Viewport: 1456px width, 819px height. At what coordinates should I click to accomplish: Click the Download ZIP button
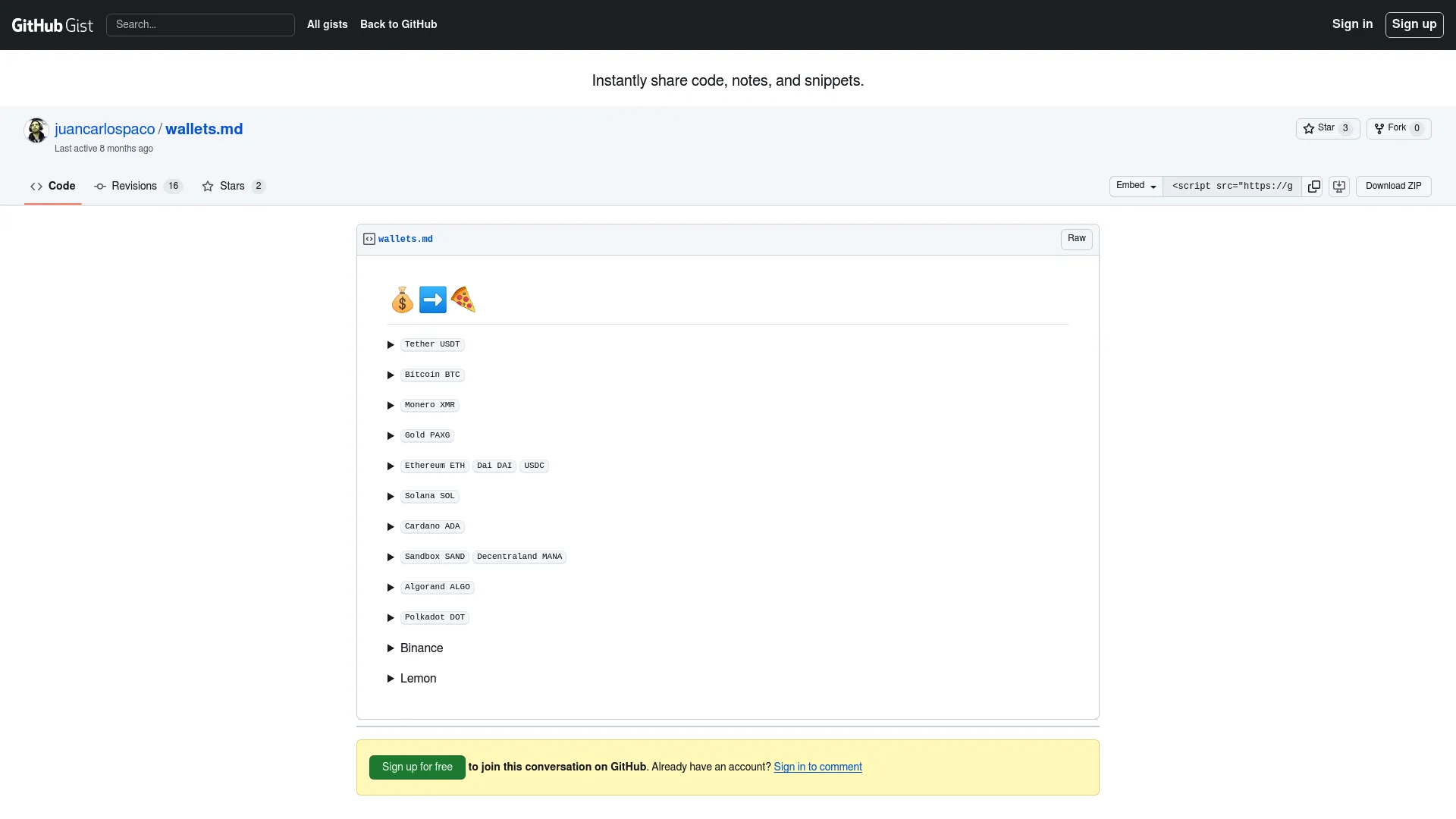[x=1394, y=187]
